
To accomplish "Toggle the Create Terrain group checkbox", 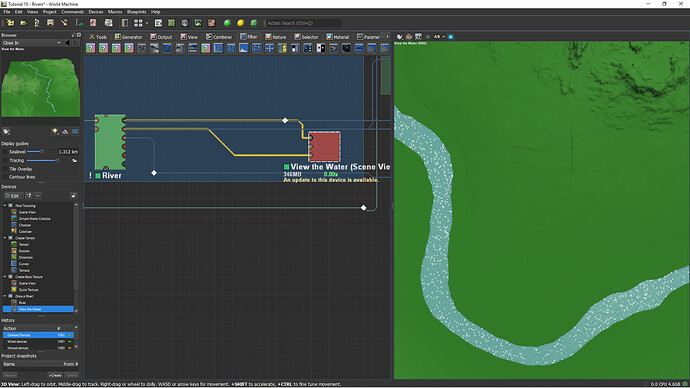I will pos(11,238).
